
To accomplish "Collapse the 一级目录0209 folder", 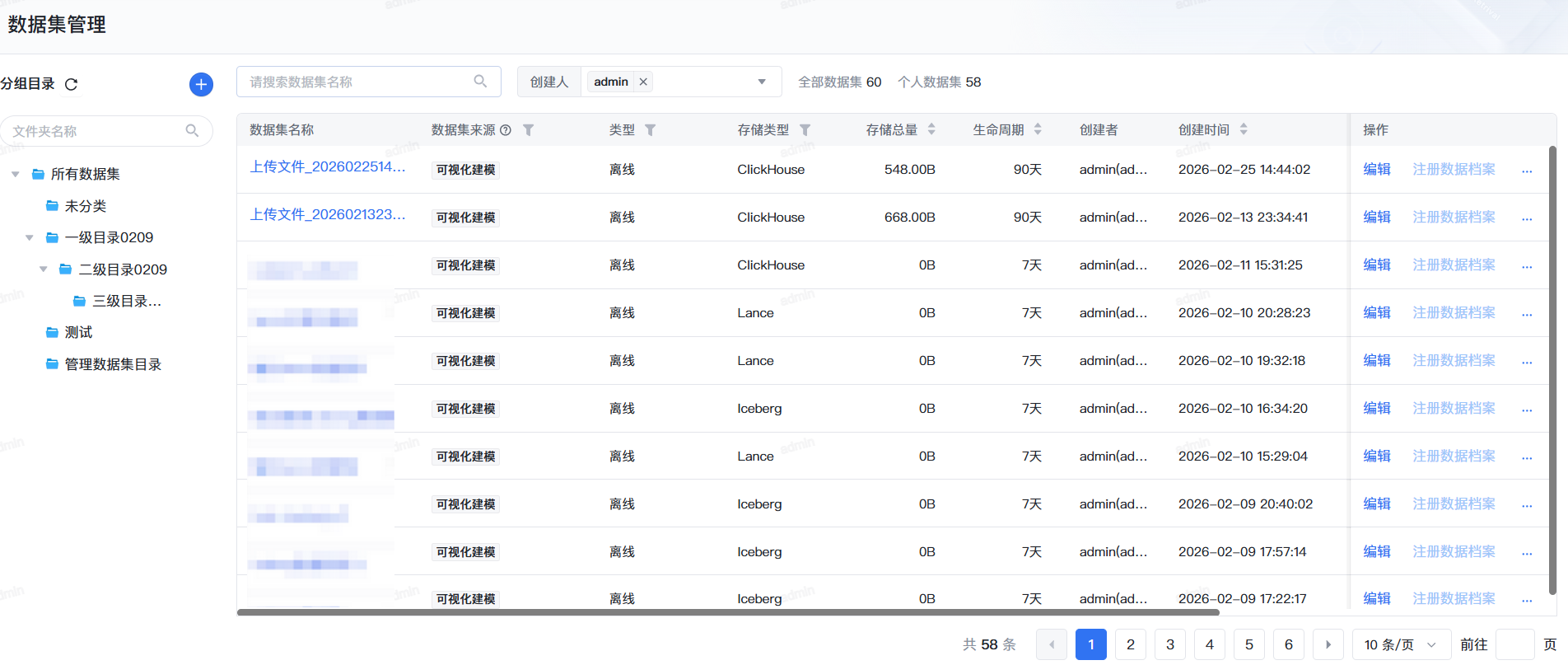I will point(30,238).
